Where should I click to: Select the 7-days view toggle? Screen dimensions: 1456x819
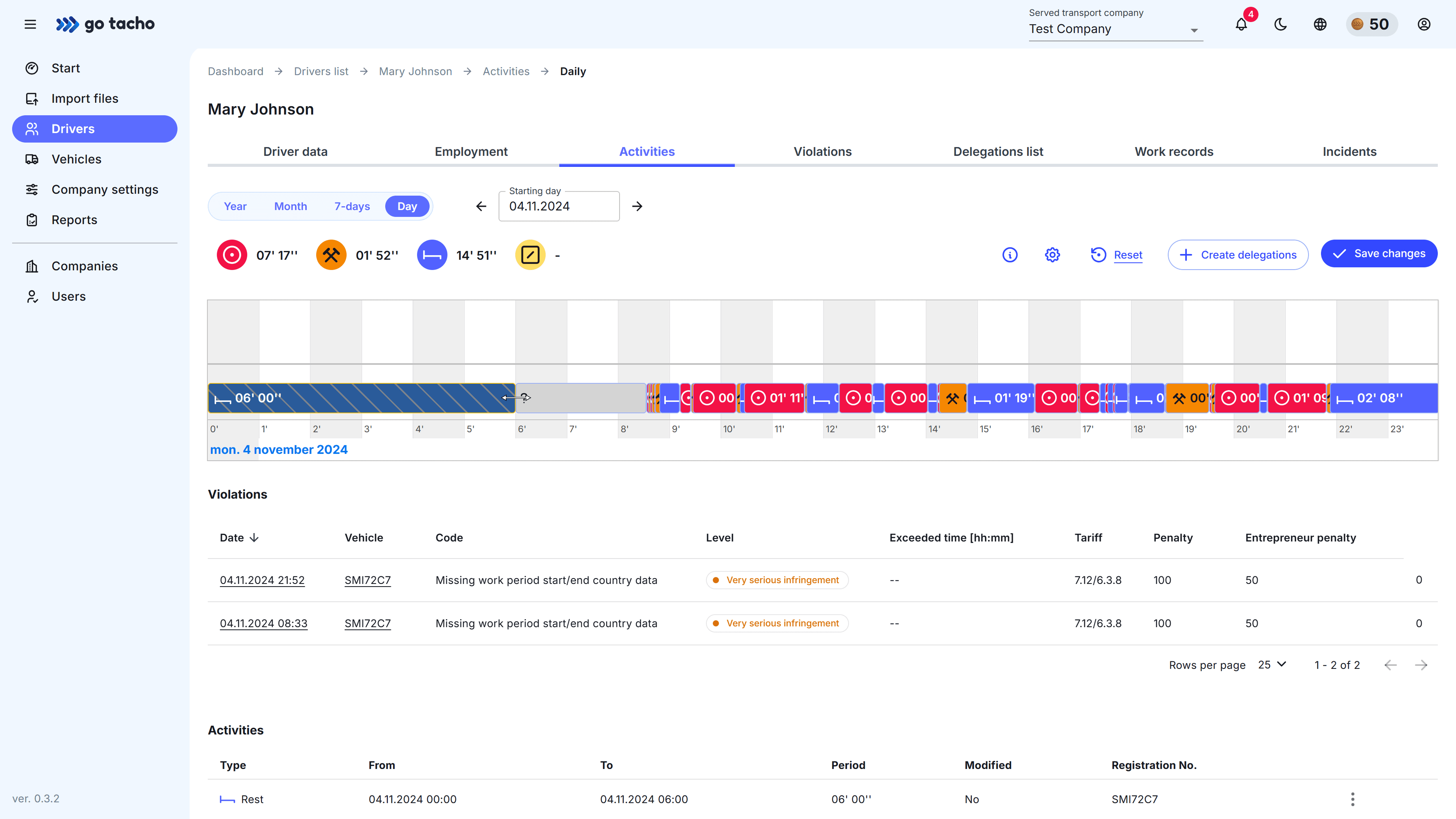[x=351, y=206]
